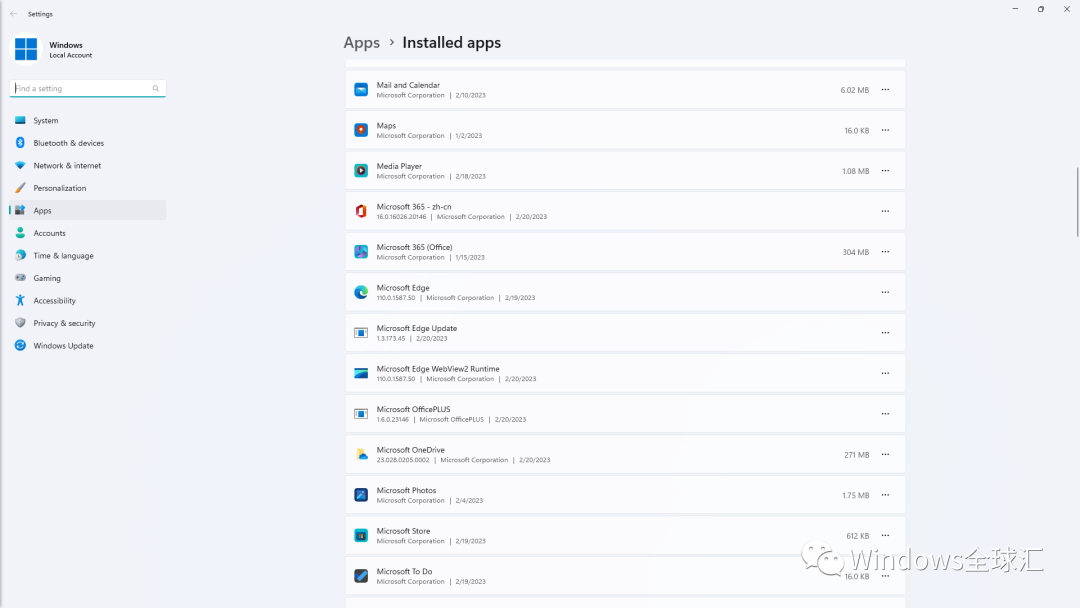Open more options for Microsoft Store

[885, 536]
